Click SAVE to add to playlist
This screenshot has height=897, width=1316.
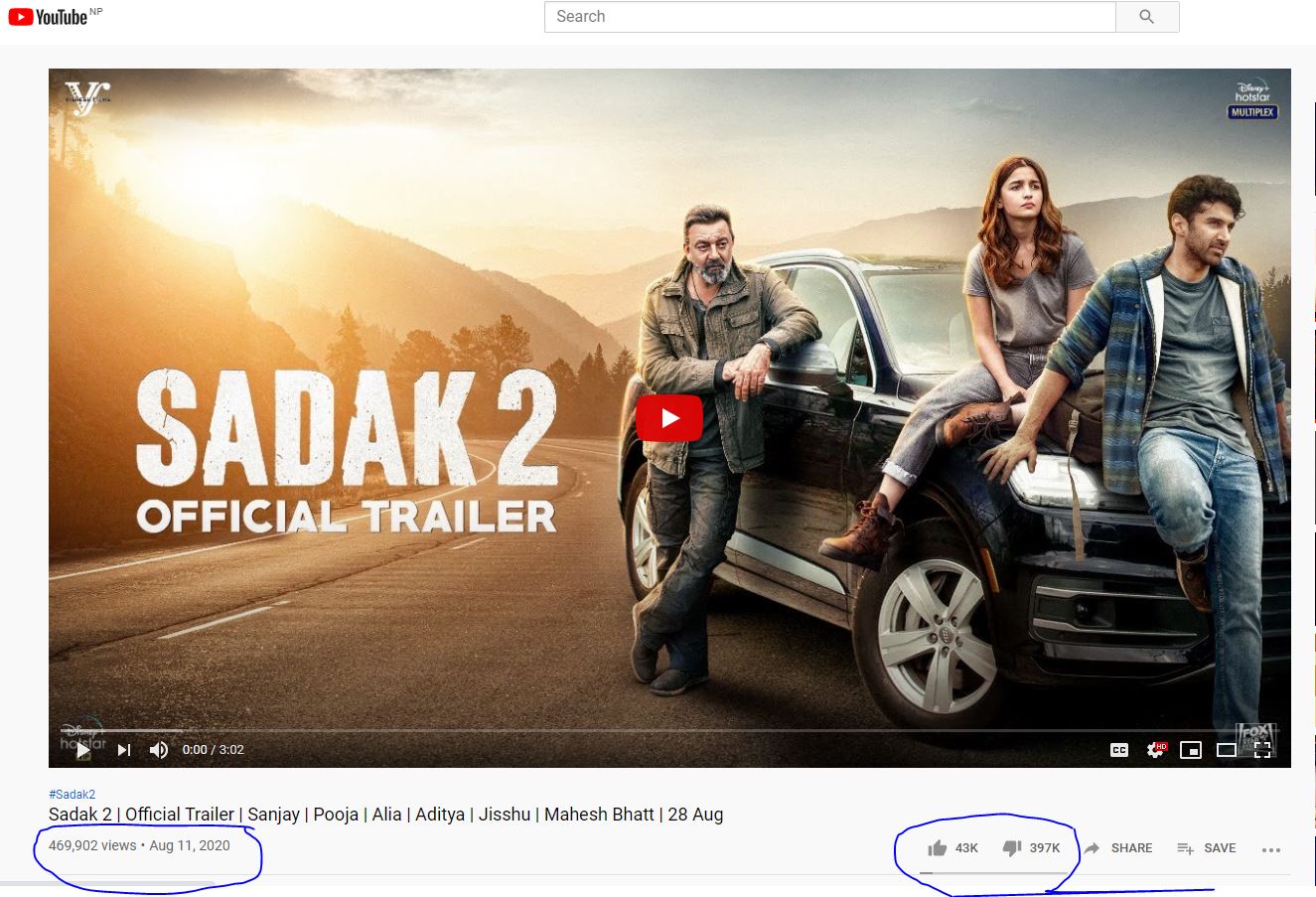pyautogui.click(x=1207, y=848)
